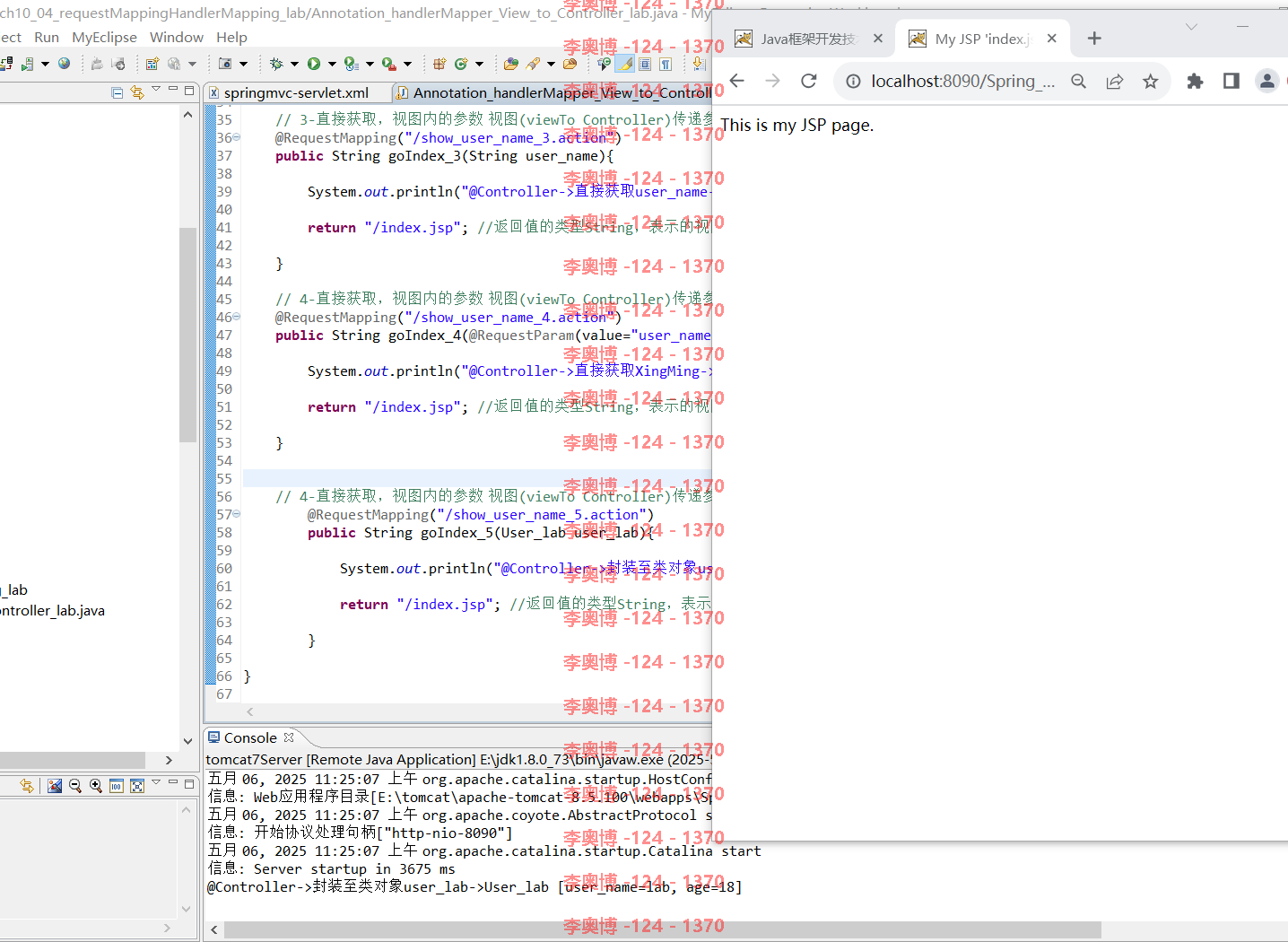The height and width of the screenshot is (942, 1288).
Task: Click the Link with Editor arrows icon
Action: (x=137, y=92)
